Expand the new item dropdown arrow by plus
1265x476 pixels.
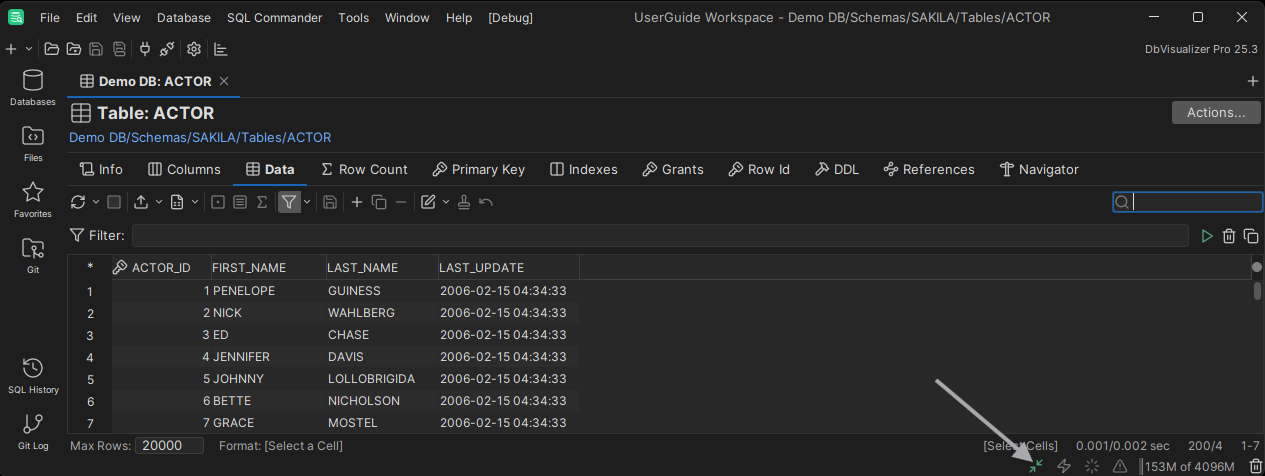coord(29,49)
